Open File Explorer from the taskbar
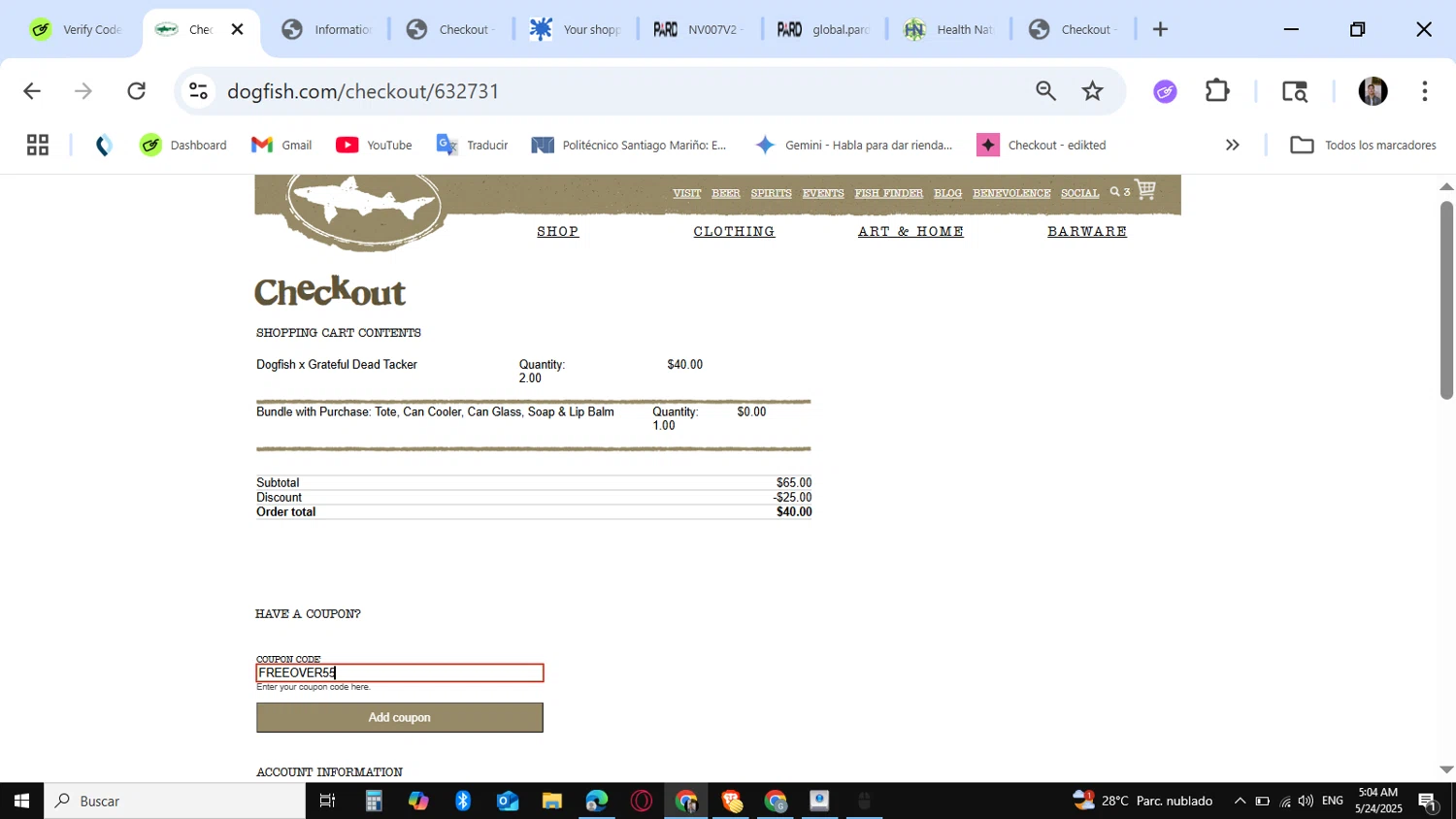This screenshot has height=819, width=1456. 551,801
